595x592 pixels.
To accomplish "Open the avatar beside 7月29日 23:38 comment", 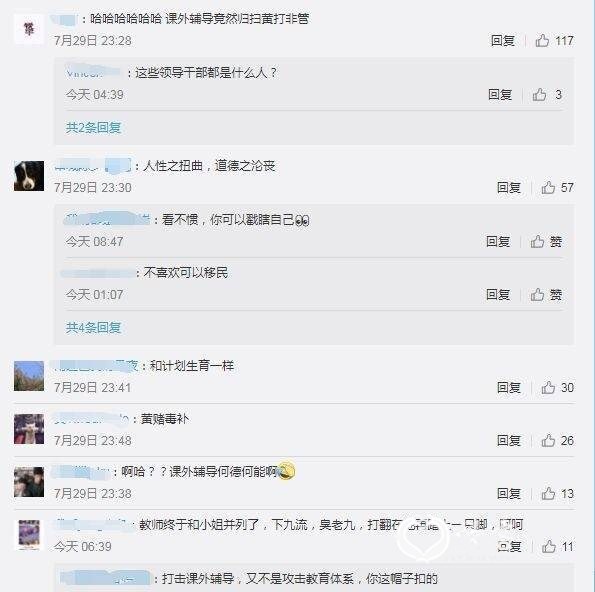I will click(29, 482).
